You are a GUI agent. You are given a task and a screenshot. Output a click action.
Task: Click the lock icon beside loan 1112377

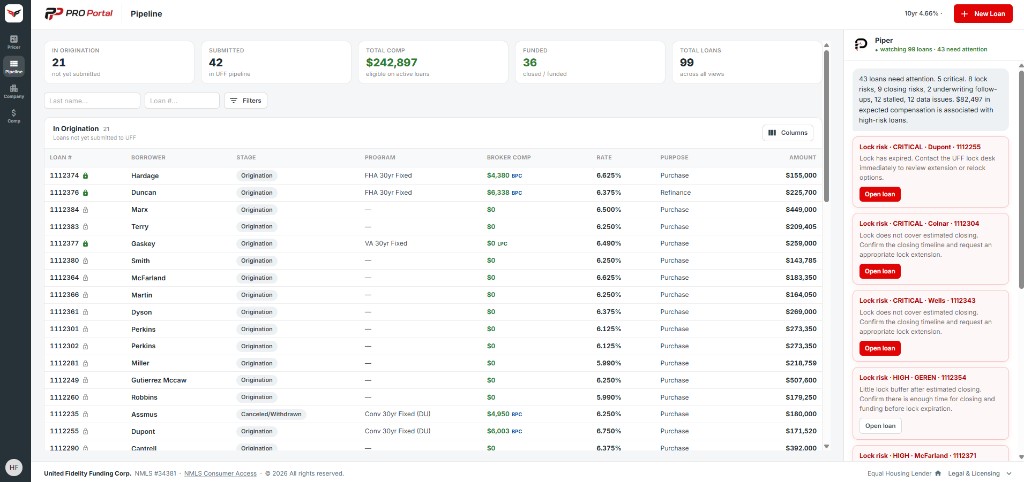[x=86, y=244]
